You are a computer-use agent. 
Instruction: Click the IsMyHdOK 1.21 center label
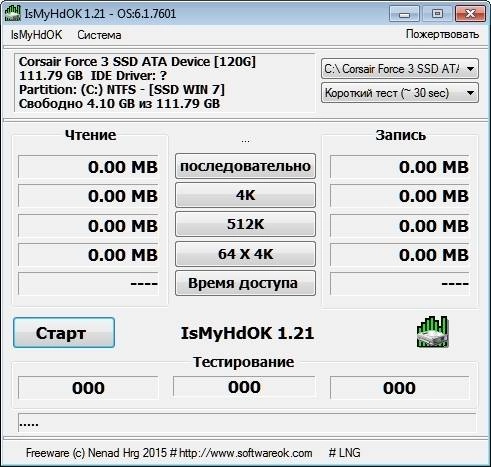[x=247, y=333]
